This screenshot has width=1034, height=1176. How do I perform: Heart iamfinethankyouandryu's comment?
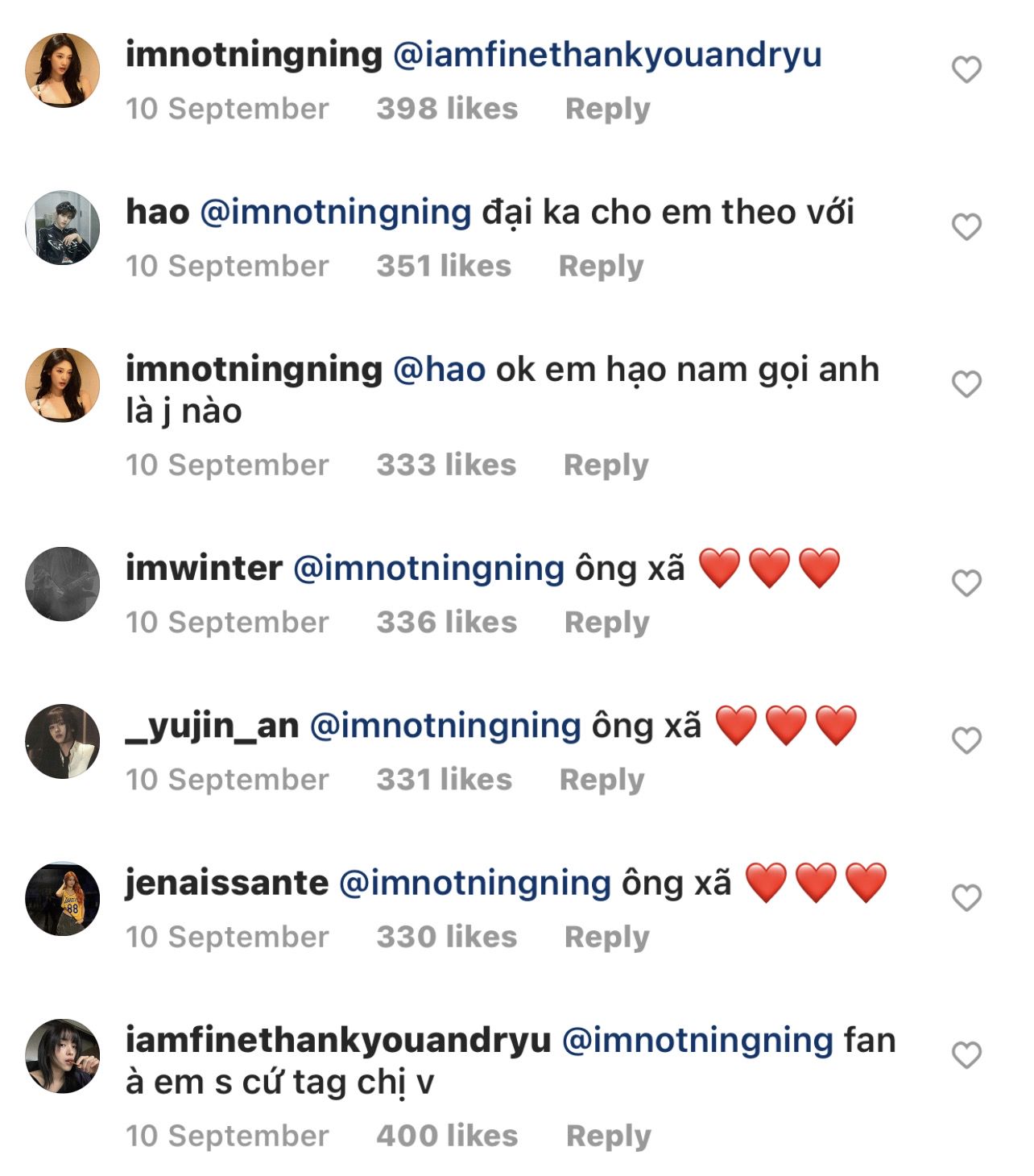pos(966,1055)
